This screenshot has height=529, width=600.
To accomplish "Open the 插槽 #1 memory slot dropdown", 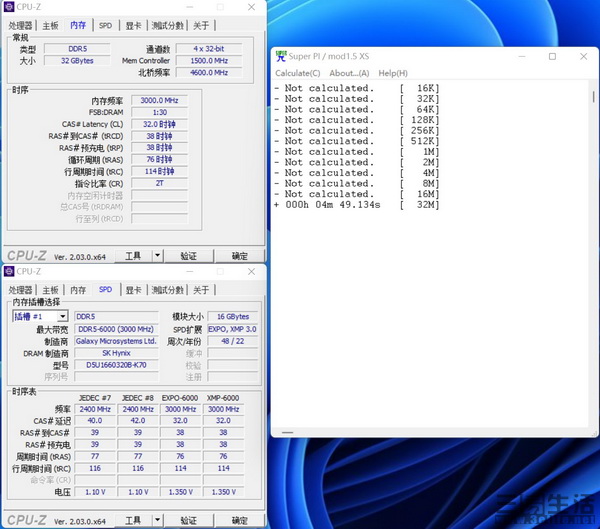I will click(40, 317).
